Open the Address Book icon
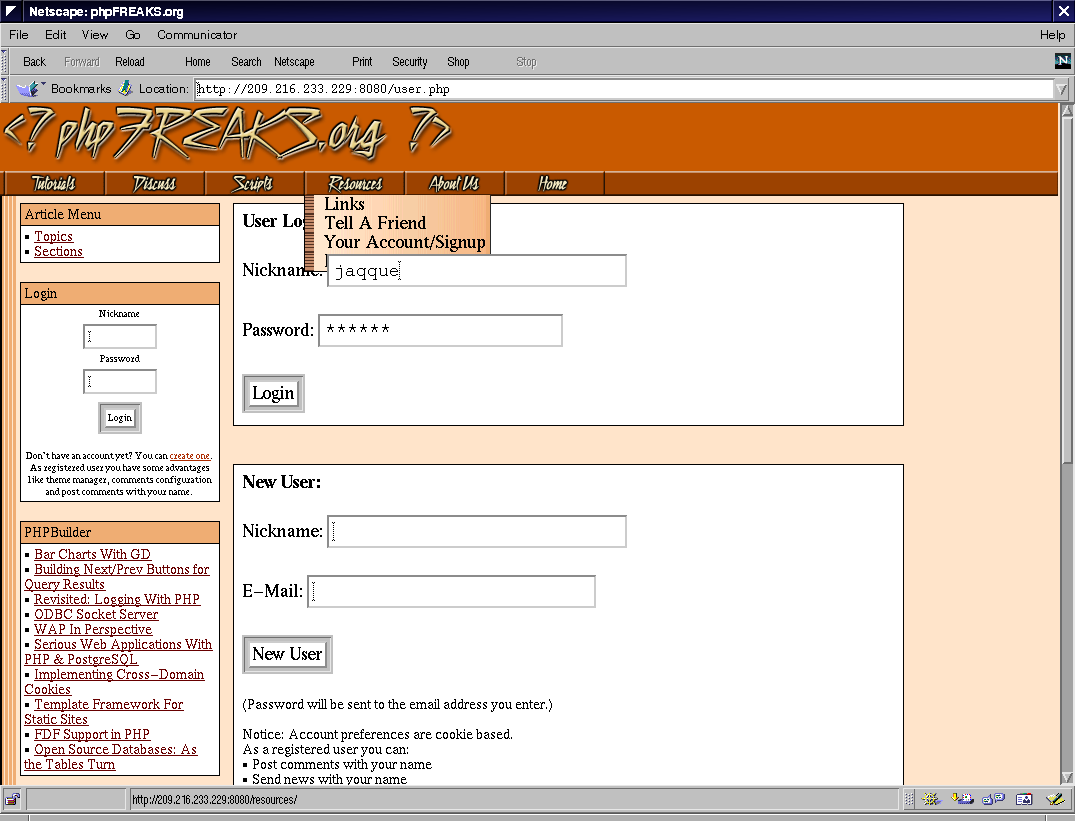Screen dimensions: 1075x821 coord(1024,799)
